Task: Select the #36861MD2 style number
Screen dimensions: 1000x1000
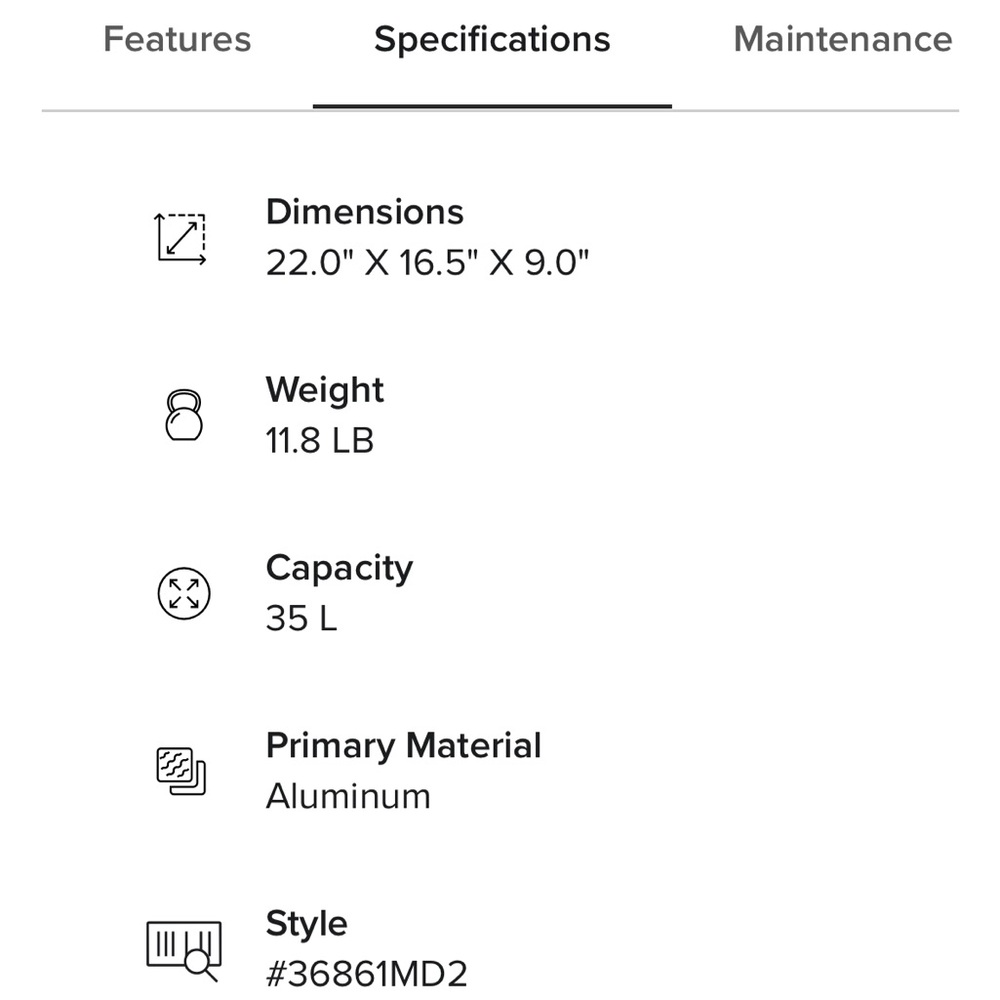Action: click(366, 974)
